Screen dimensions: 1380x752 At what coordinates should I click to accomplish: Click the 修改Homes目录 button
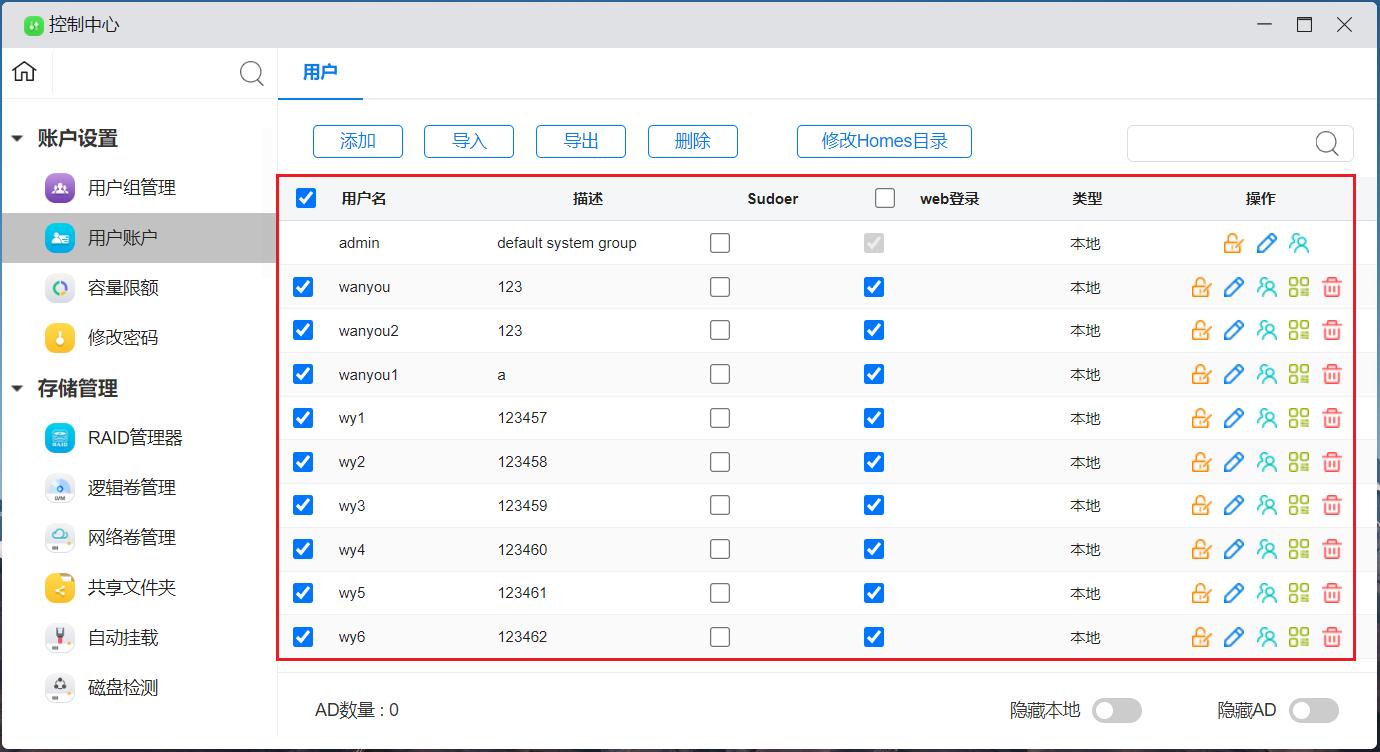coord(884,141)
